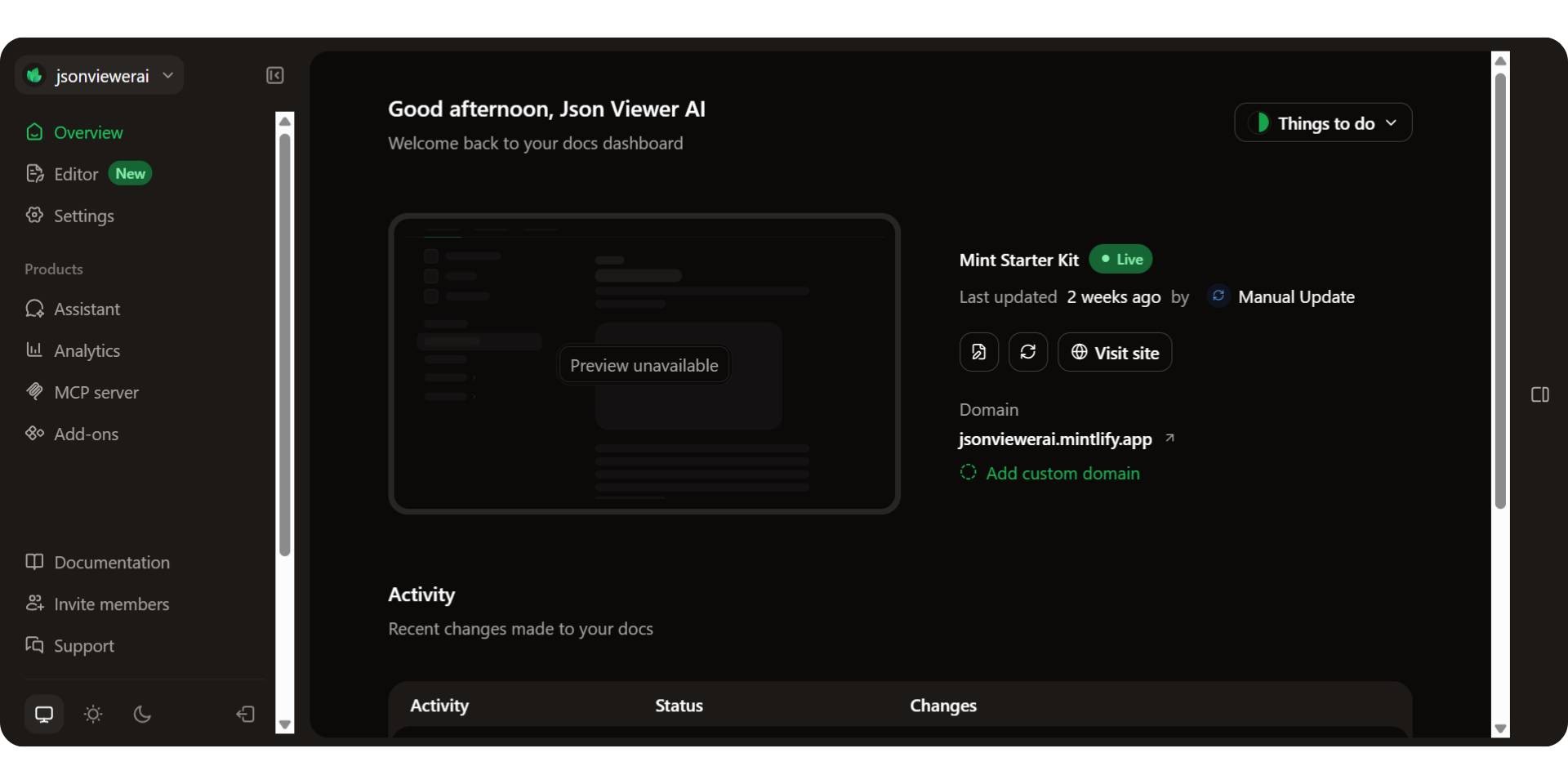Enable dark theme with the moon toggle
Viewport: 1568px width, 784px height.
point(142,714)
